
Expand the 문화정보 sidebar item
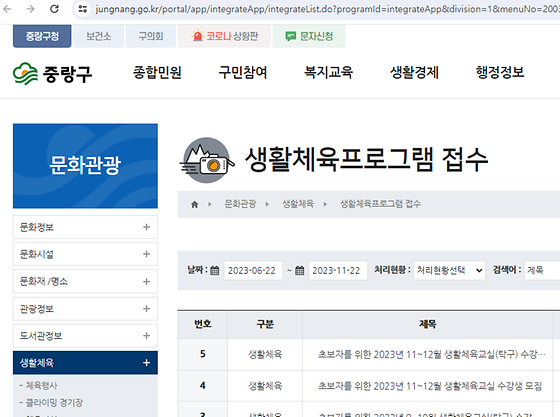[x=85, y=227]
